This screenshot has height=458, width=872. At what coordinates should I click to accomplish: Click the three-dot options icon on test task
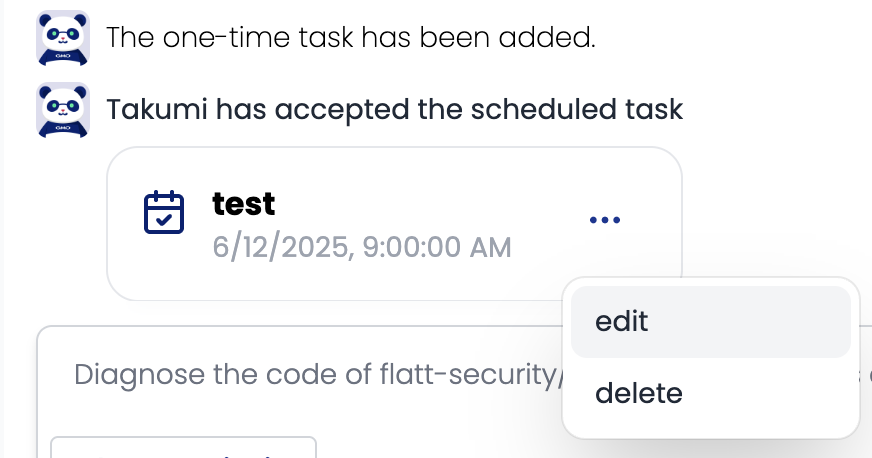(605, 220)
